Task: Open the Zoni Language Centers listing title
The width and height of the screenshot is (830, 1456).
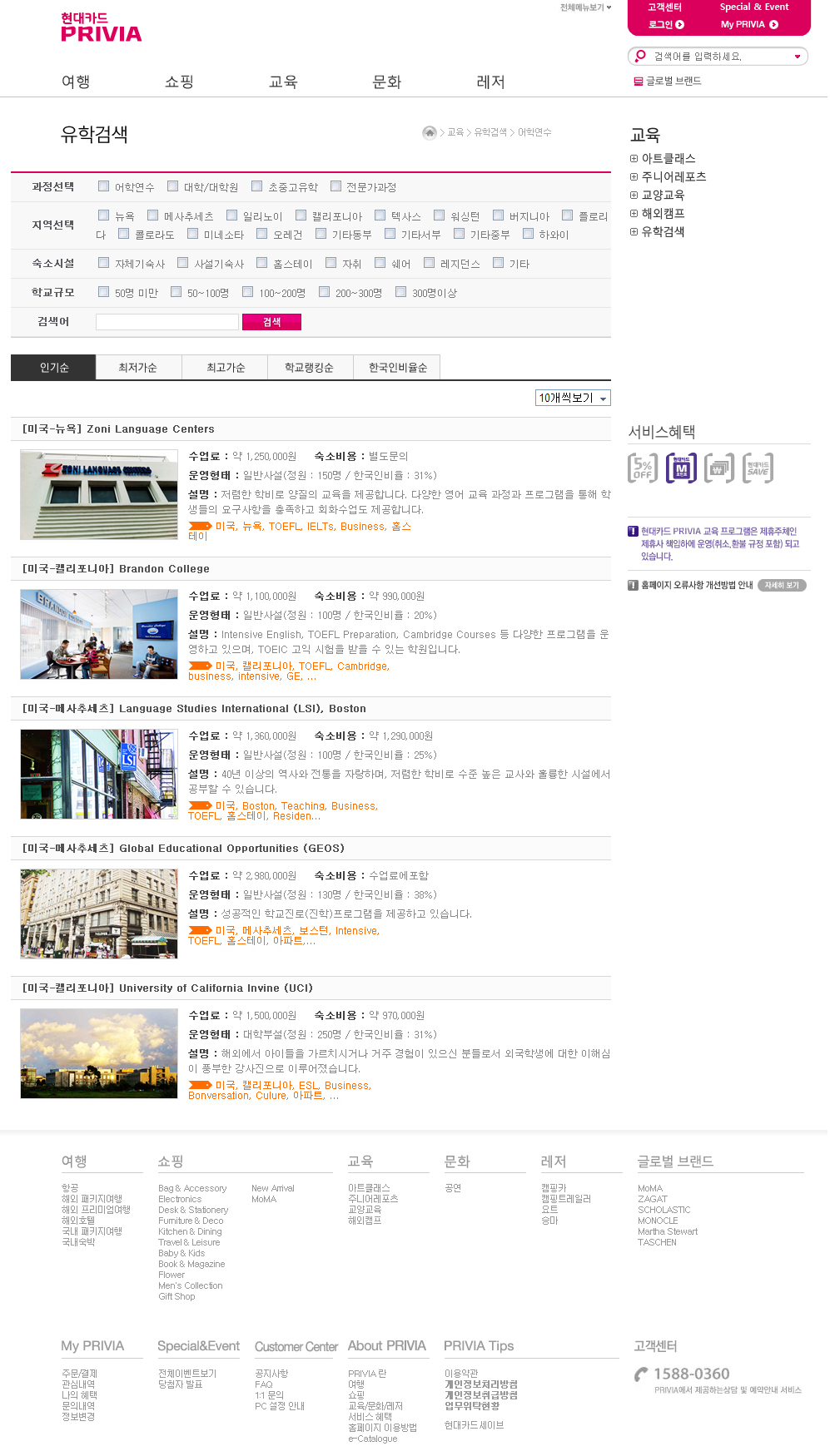Action: point(118,429)
